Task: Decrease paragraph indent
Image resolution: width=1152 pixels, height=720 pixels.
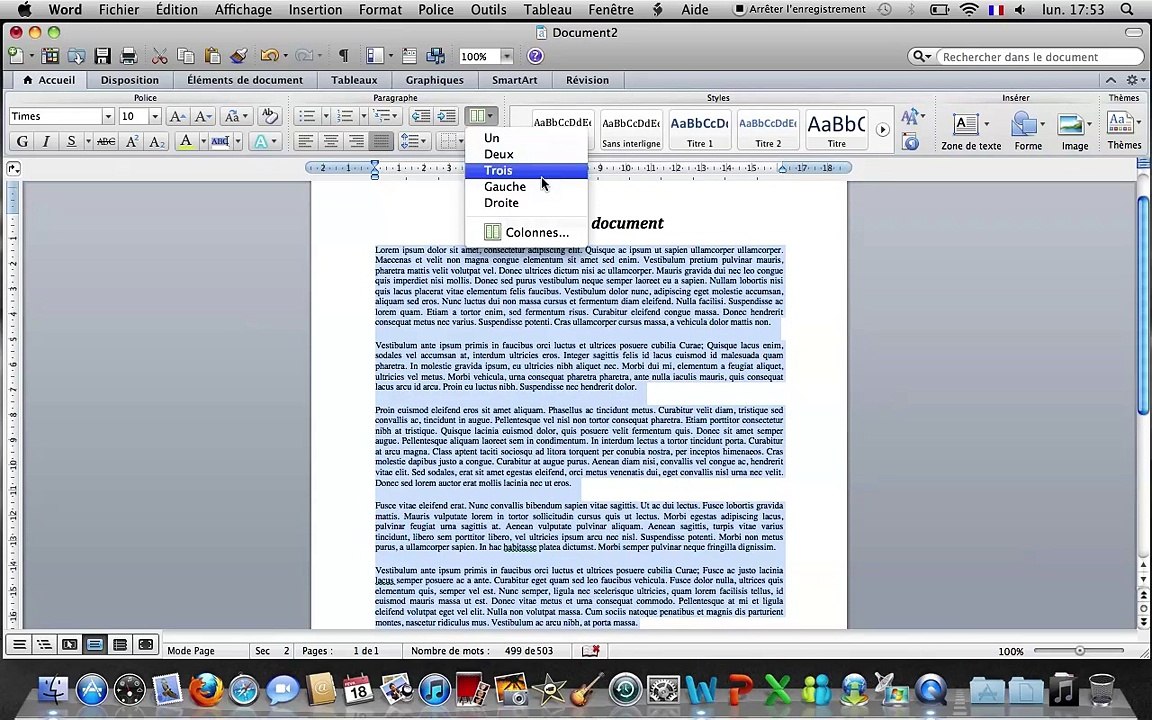Action: [x=420, y=116]
